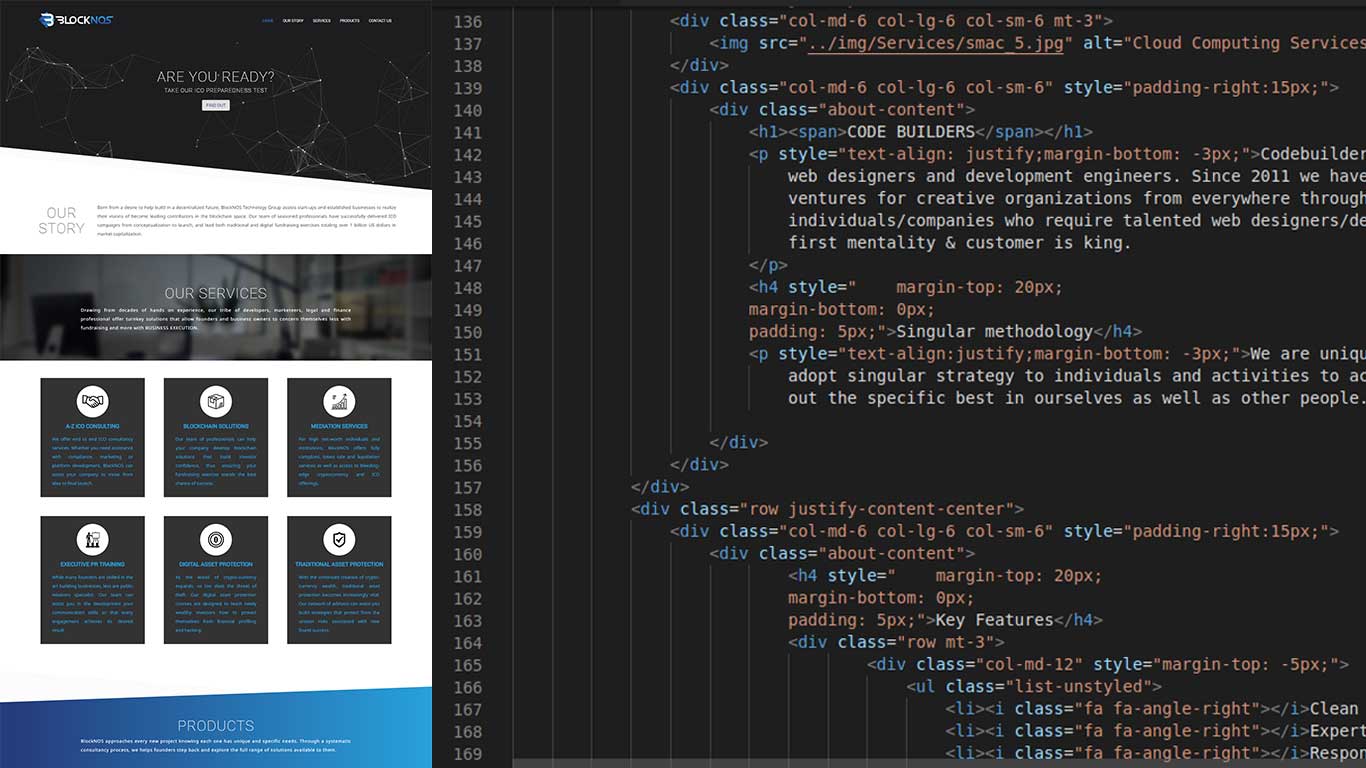Click line number 169 in the gutter
Viewport: 1366px width, 768px height.
467,753
